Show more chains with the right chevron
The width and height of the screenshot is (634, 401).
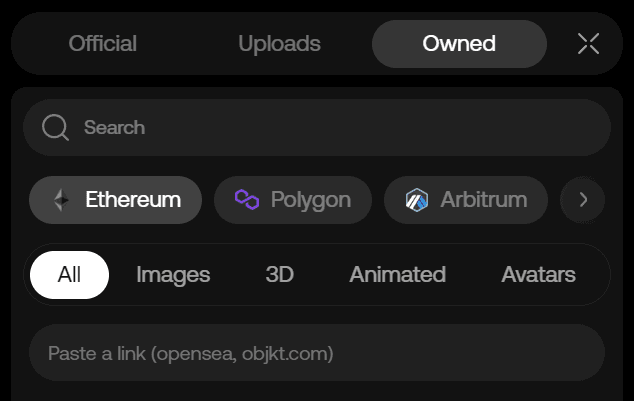coord(583,200)
